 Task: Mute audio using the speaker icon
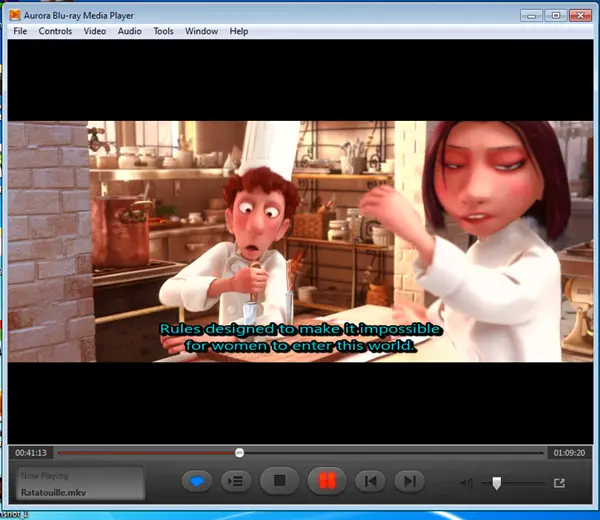[466, 483]
